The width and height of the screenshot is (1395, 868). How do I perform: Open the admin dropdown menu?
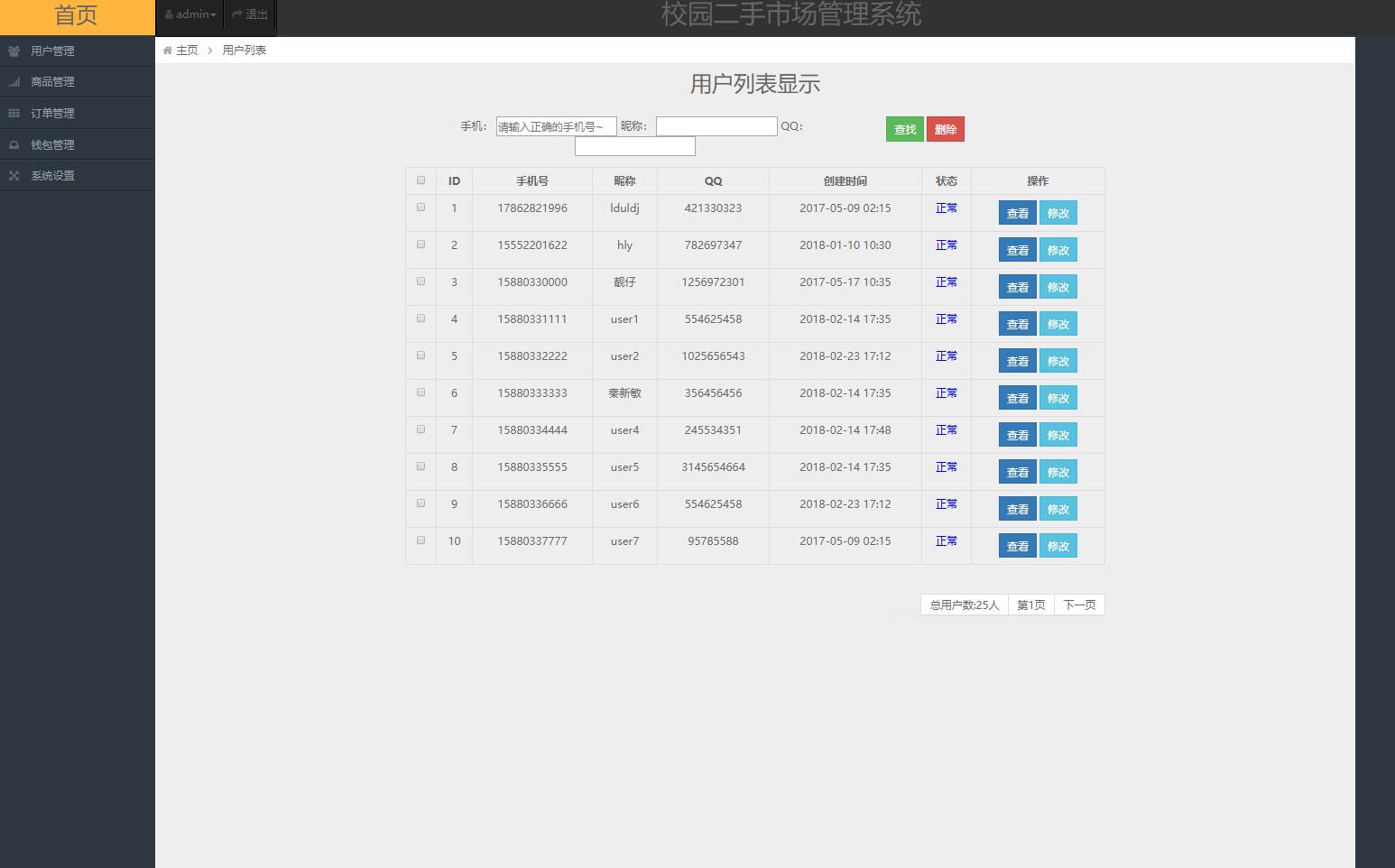[x=191, y=14]
